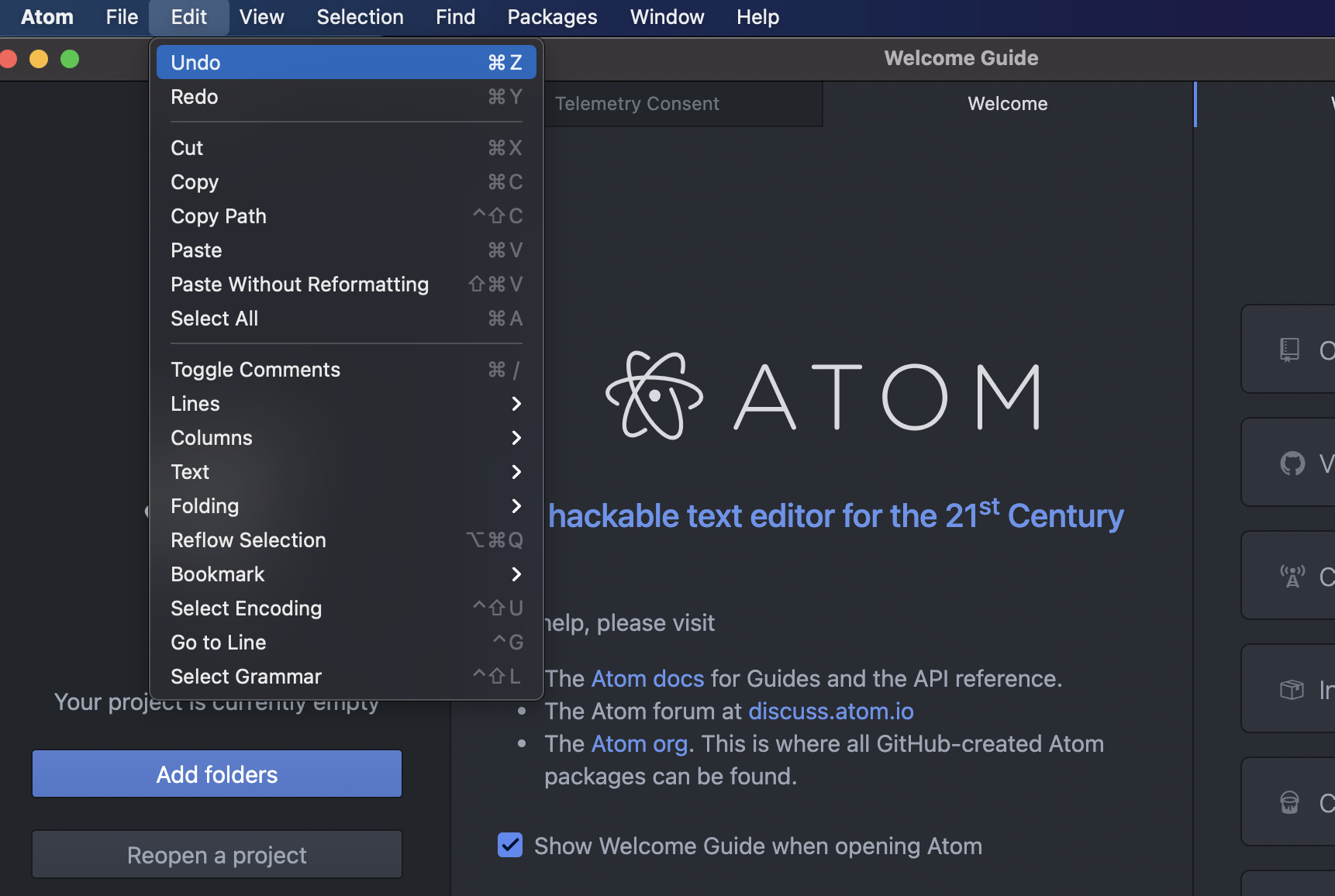The height and width of the screenshot is (896, 1335).
Task: Select Cut in the Edit menu
Action: tap(346, 148)
